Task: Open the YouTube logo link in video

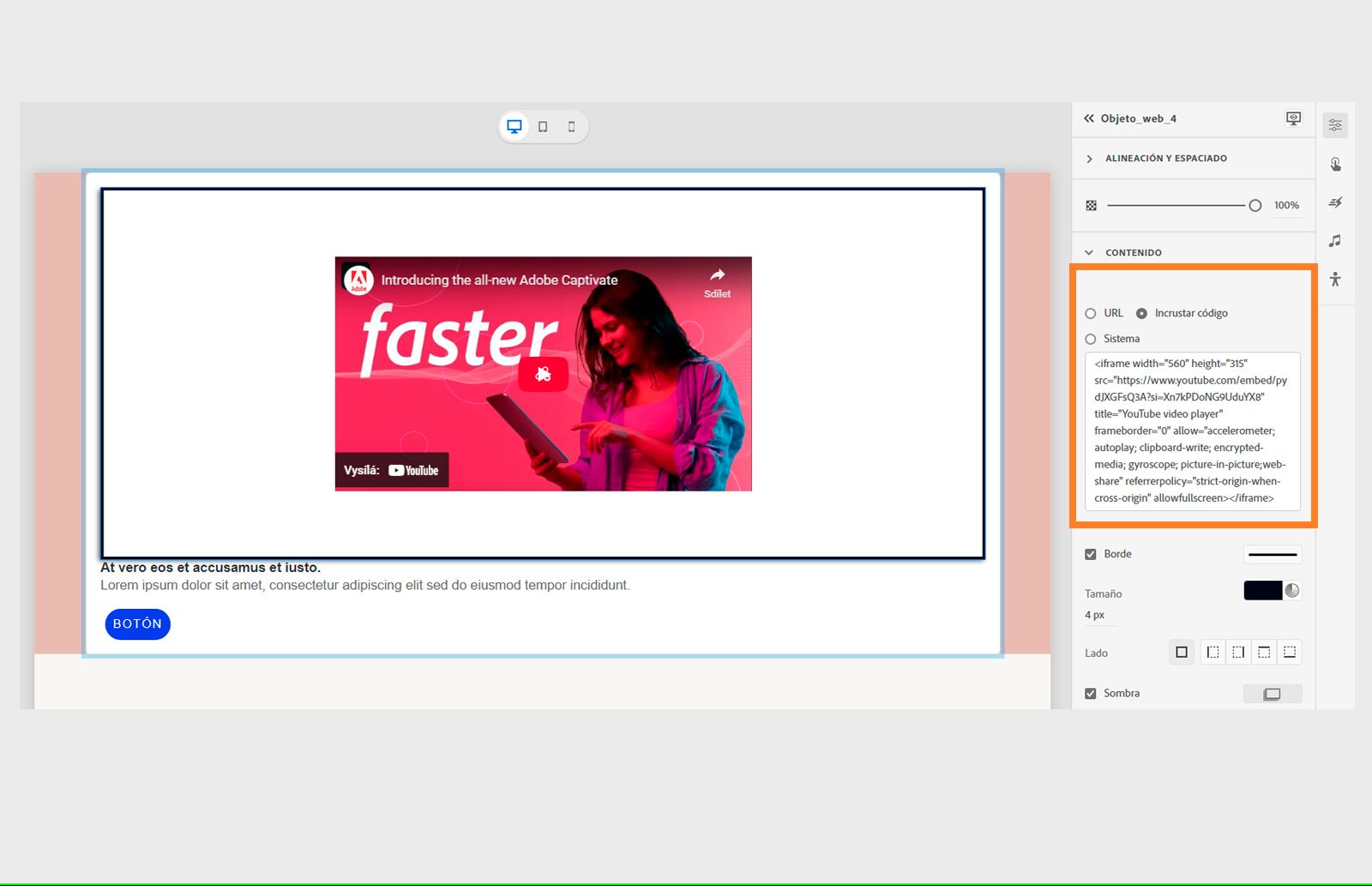Action: [413, 470]
